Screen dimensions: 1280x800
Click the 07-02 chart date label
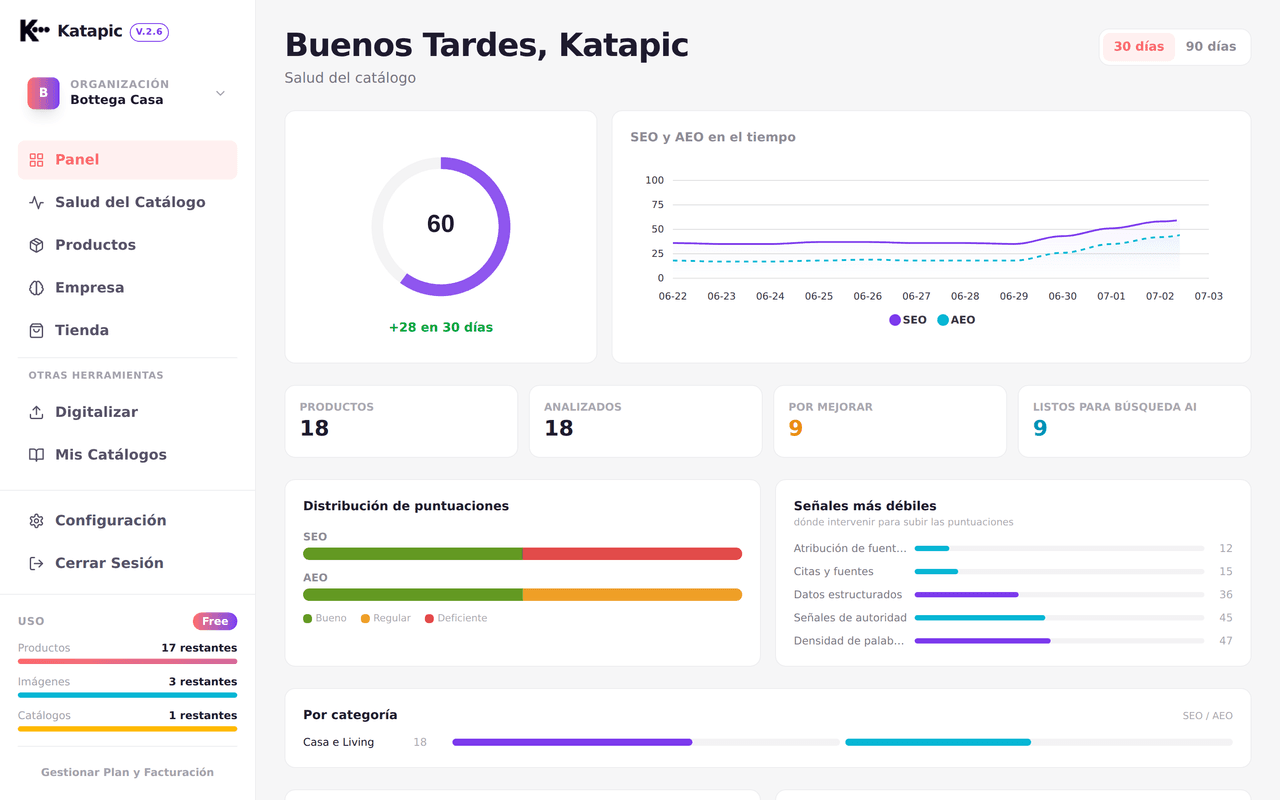[x=1160, y=297]
